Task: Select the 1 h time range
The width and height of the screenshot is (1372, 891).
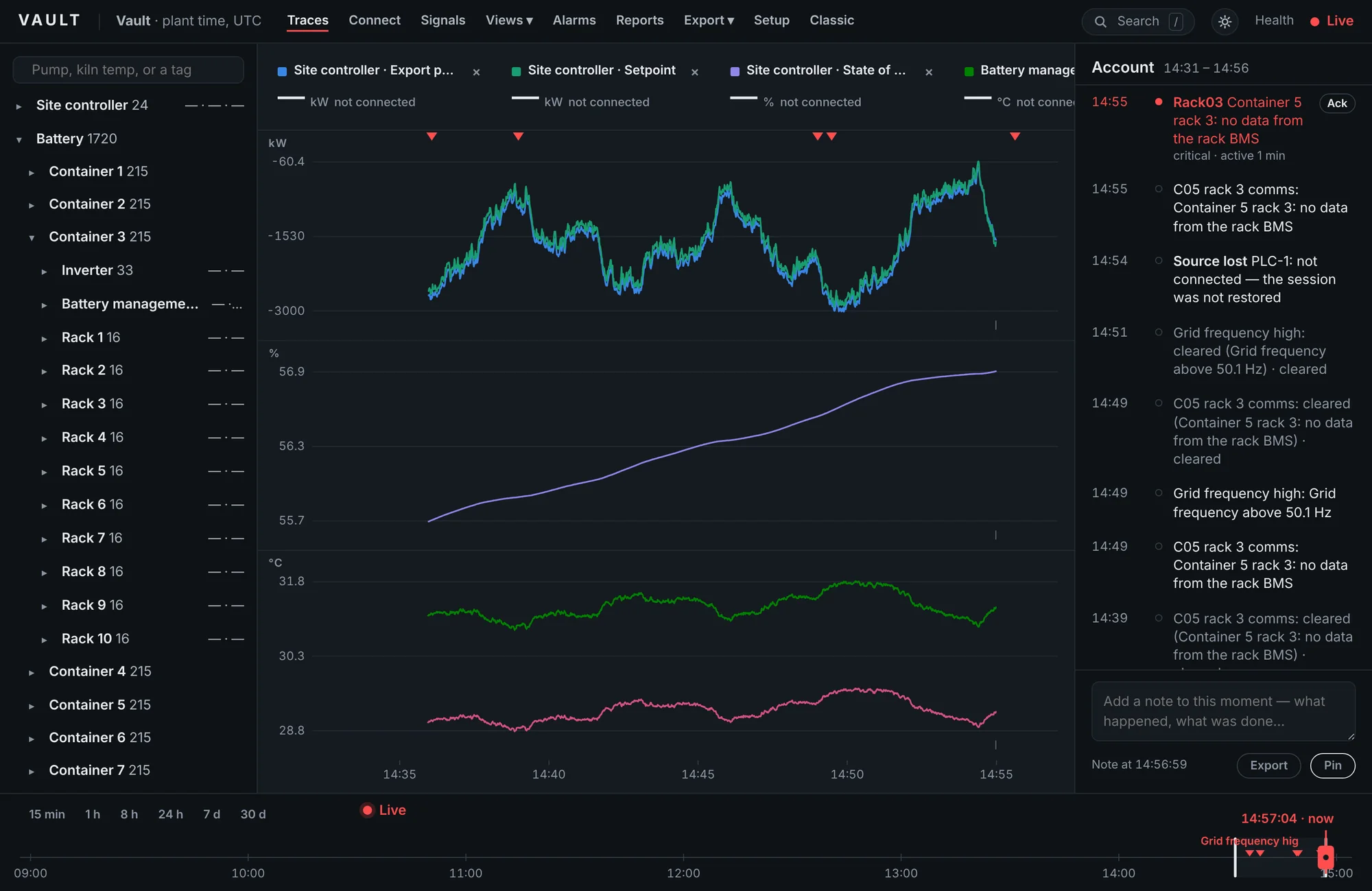Action: click(x=93, y=814)
